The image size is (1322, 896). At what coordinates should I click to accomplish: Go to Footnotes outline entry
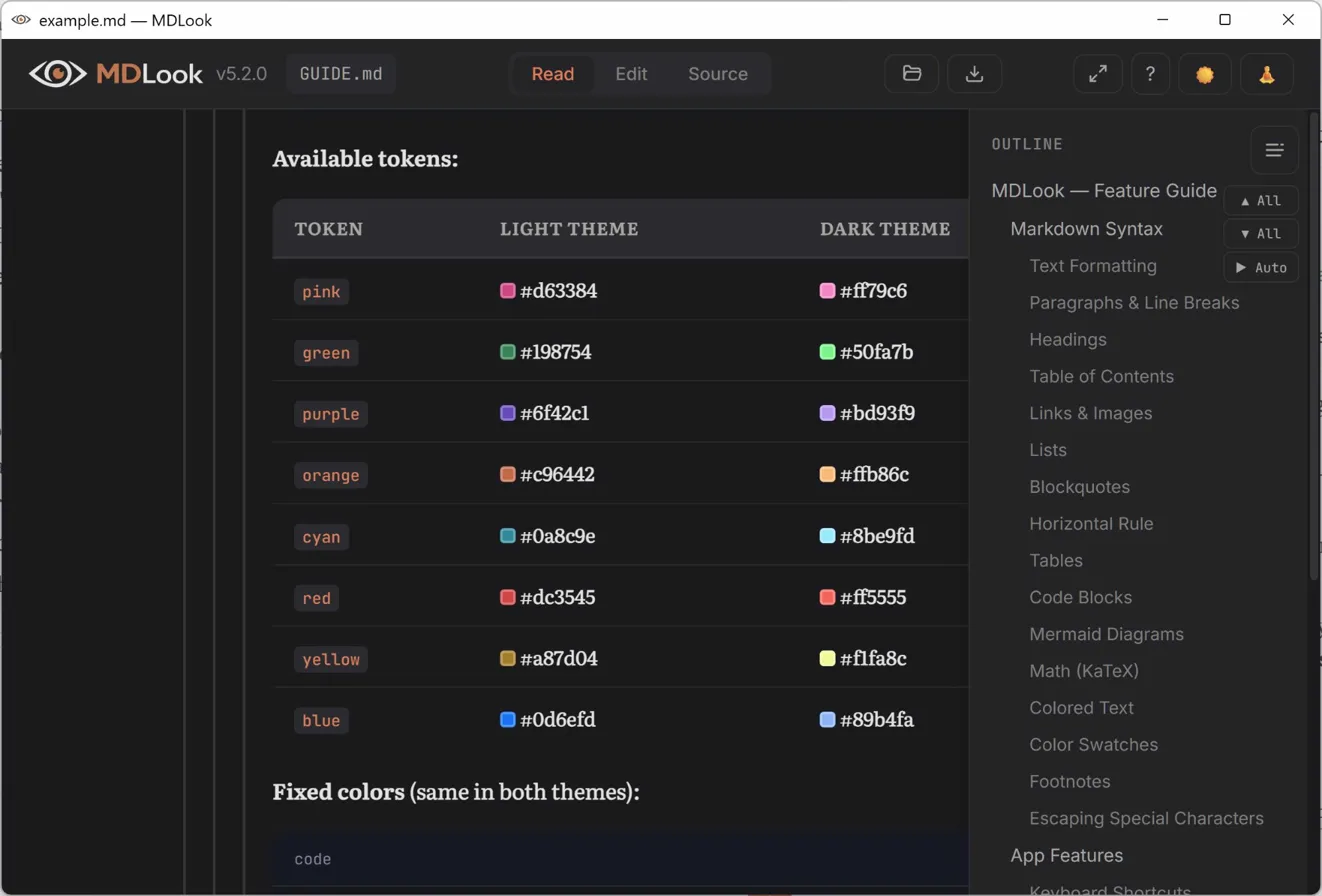pyautogui.click(x=1070, y=781)
